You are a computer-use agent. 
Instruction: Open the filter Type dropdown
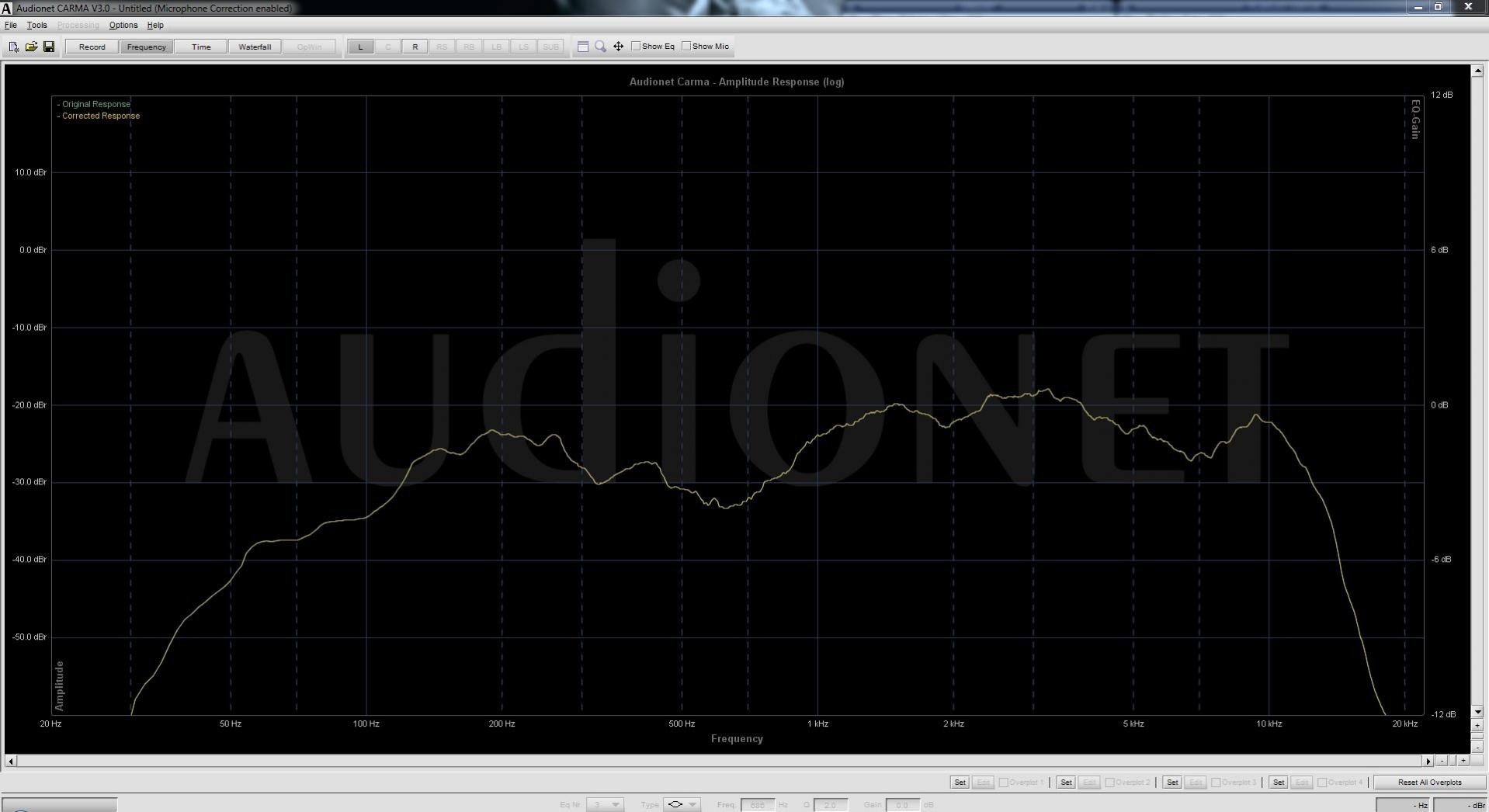[682, 805]
